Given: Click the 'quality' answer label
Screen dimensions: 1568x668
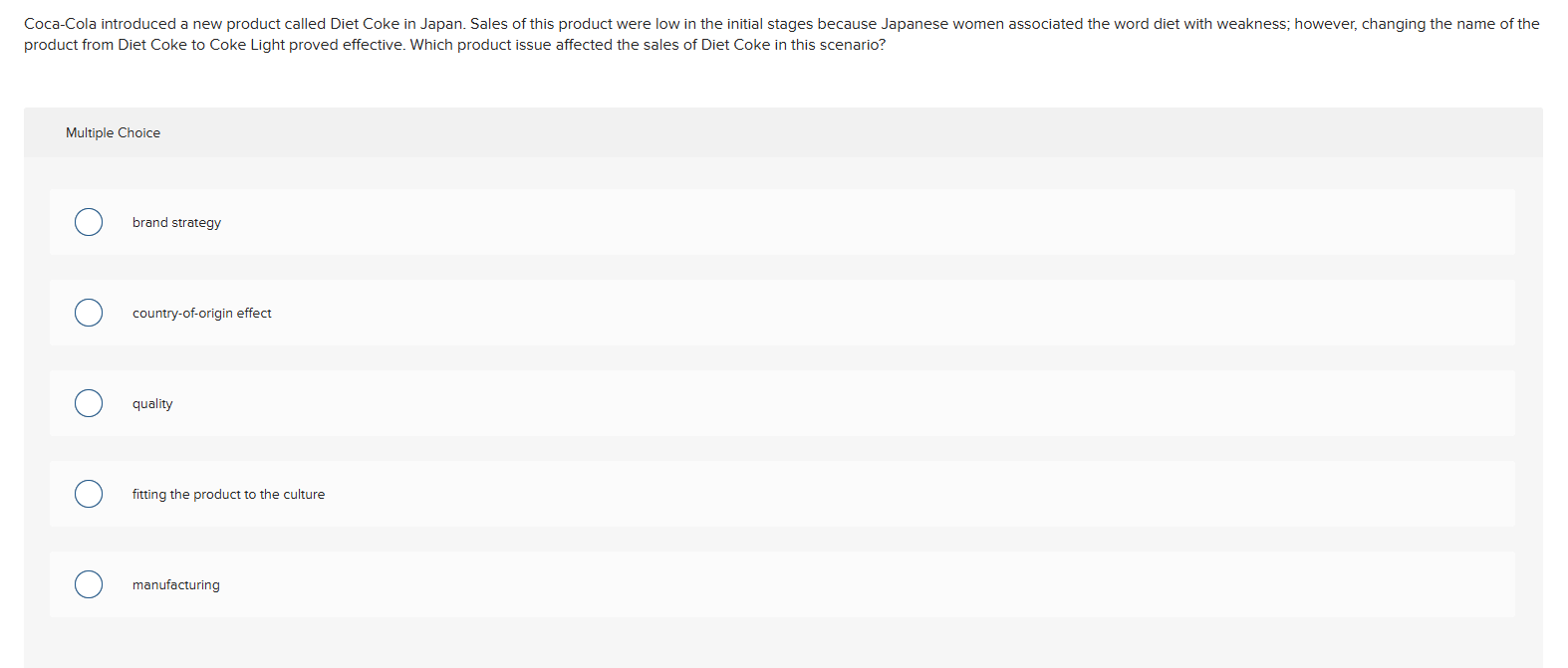Looking at the screenshot, I should [x=152, y=404].
